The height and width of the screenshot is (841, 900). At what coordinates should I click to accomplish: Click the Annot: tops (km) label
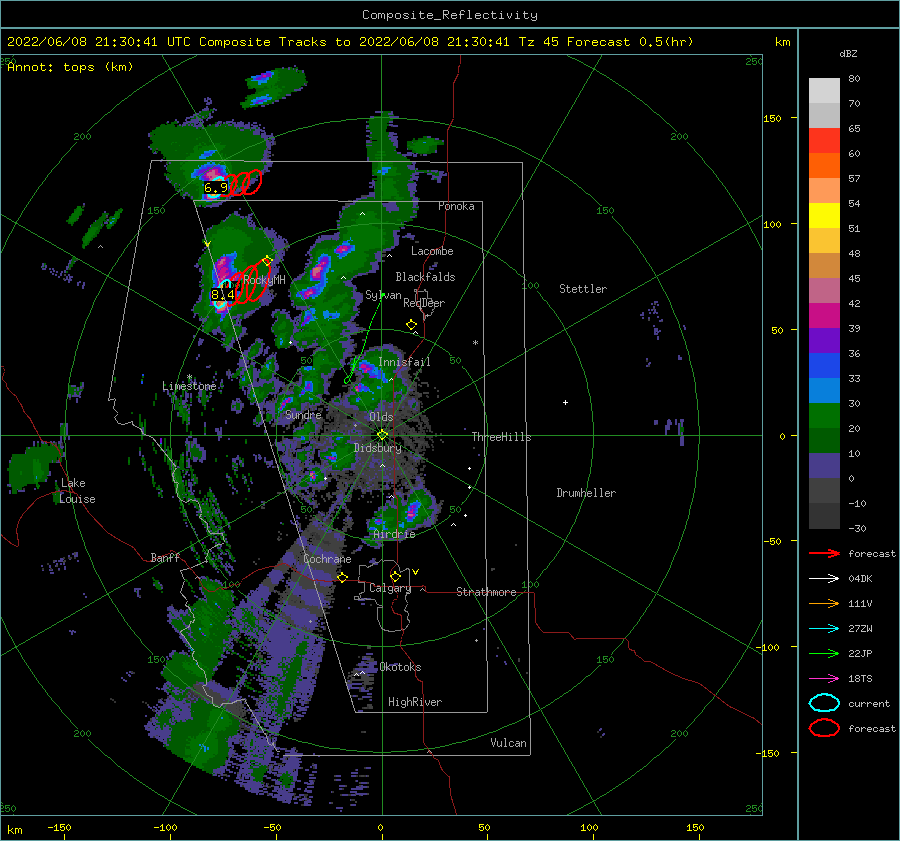70,67
